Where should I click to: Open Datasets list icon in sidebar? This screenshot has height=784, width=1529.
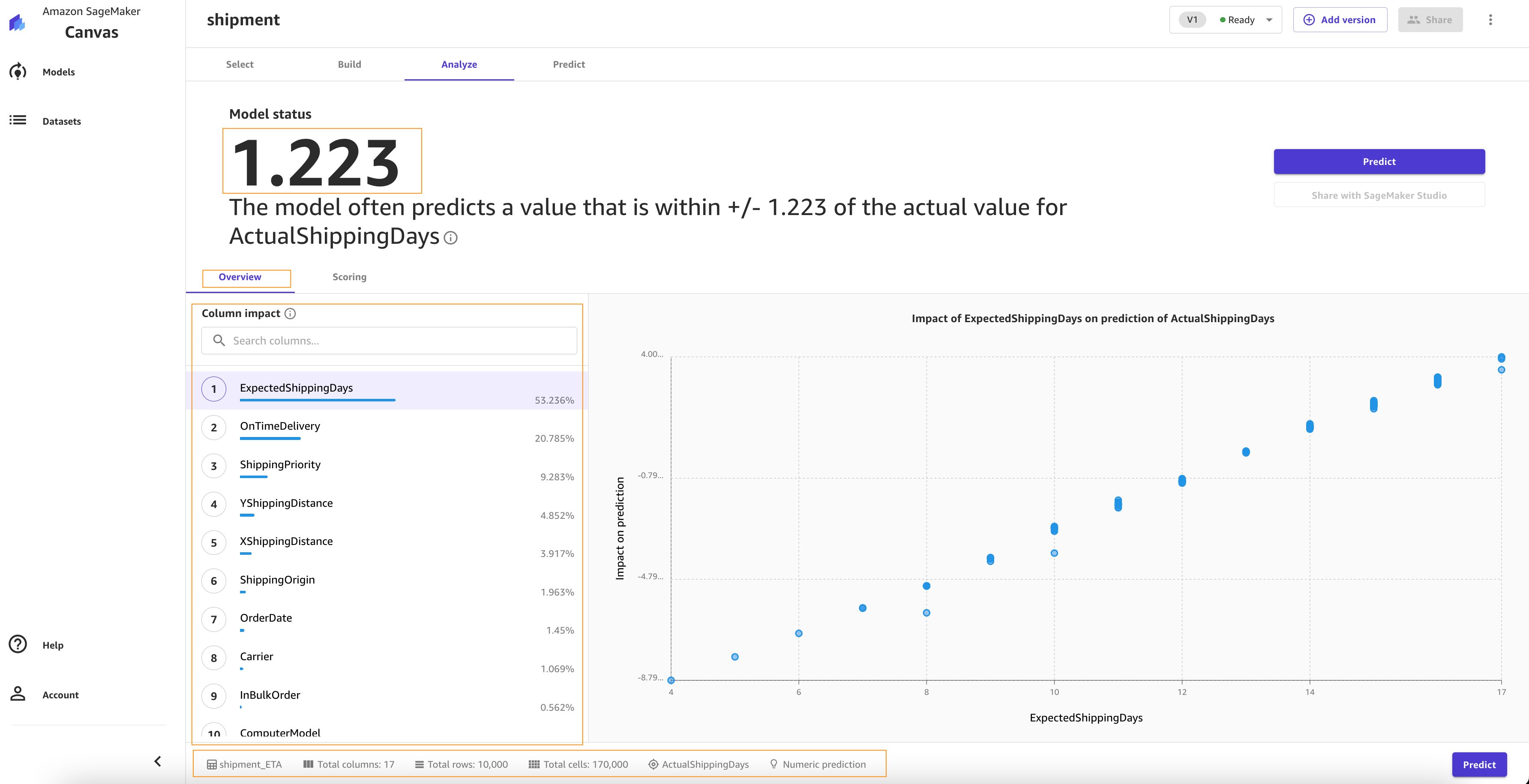click(x=18, y=120)
